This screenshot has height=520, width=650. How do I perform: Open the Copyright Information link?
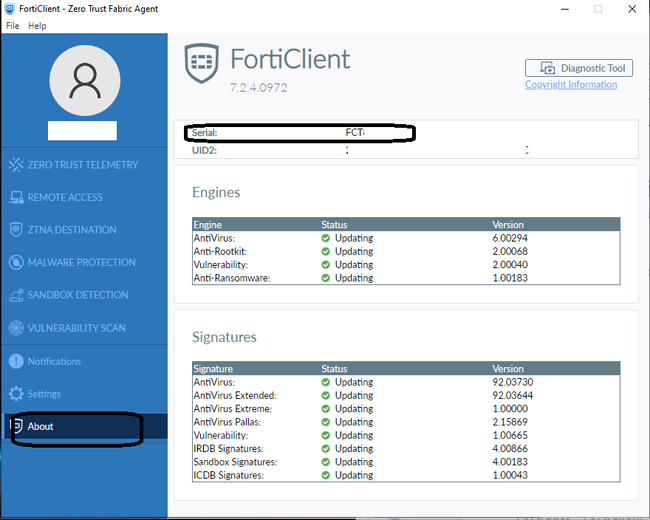pos(571,85)
